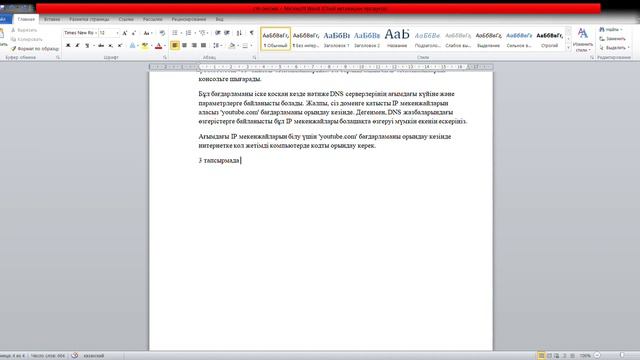The width and height of the screenshot is (640, 360).
Task: Click the Найти (Find) button
Action: [610, 30]
